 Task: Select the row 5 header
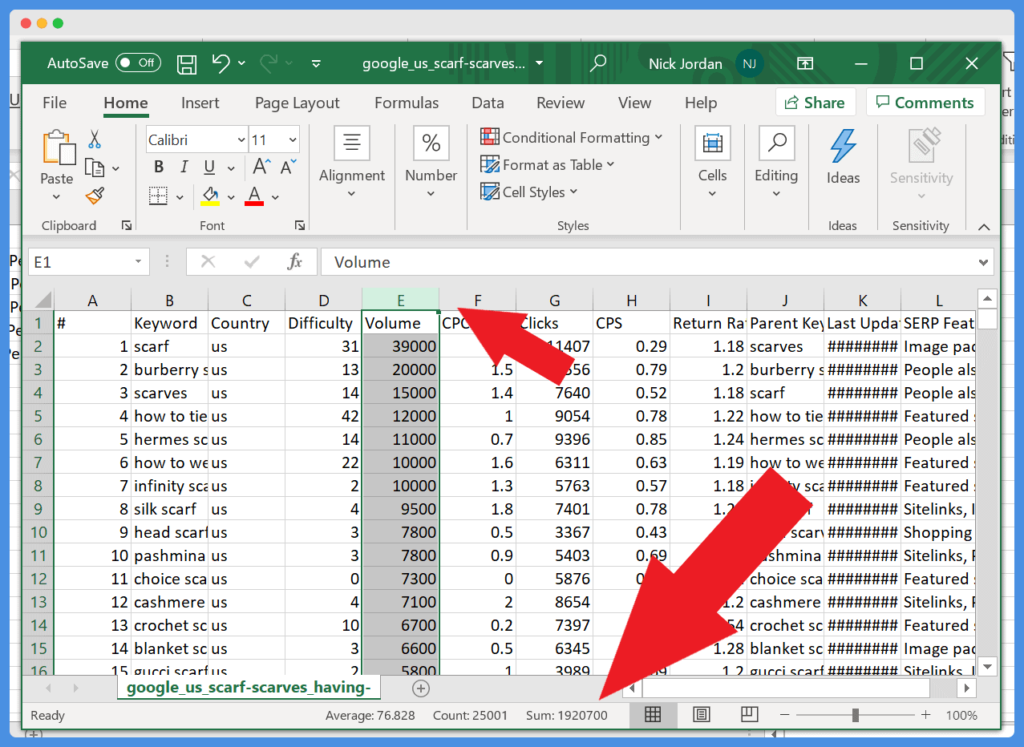pyautogui.click(x=38, y=416)
